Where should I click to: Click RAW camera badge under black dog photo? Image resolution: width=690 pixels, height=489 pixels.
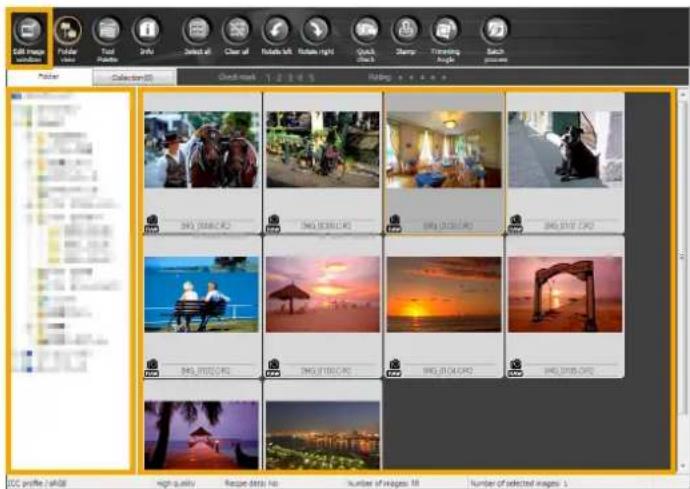(x=515, y=224)
